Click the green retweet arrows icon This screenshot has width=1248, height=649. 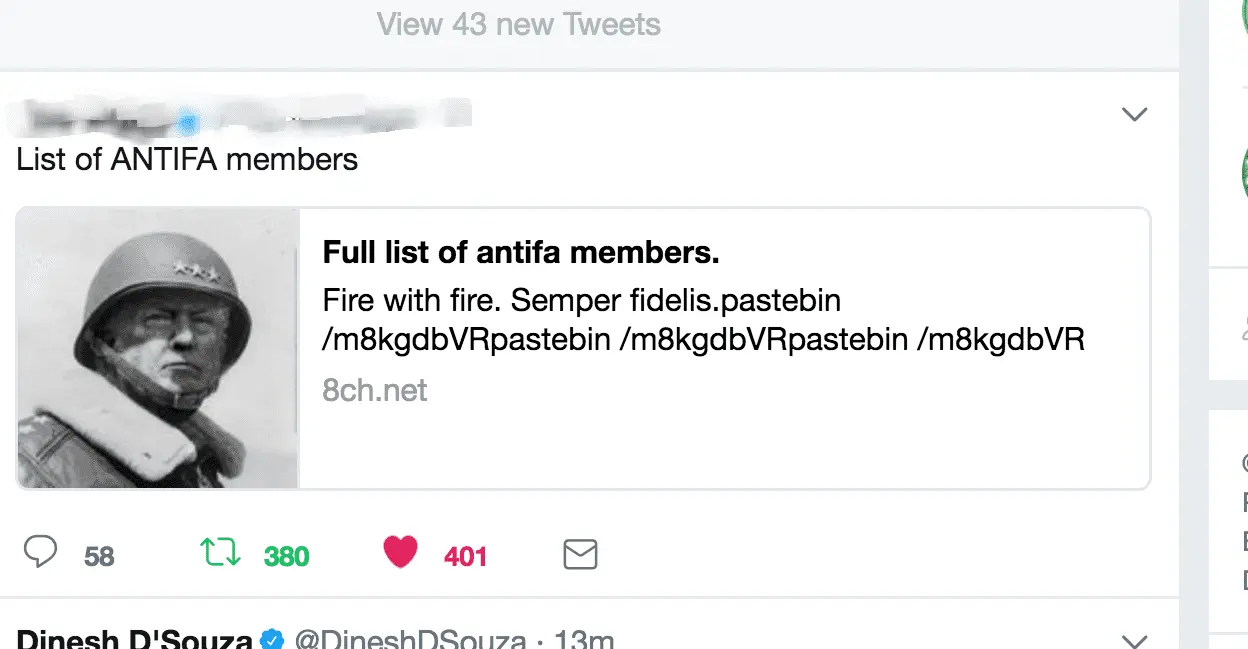221,552
